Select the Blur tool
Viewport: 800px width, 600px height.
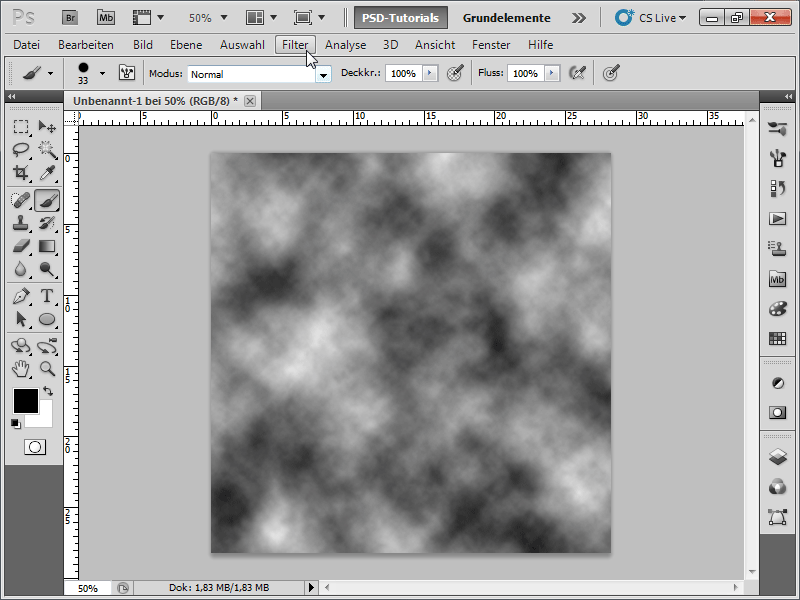coord(21,269)
